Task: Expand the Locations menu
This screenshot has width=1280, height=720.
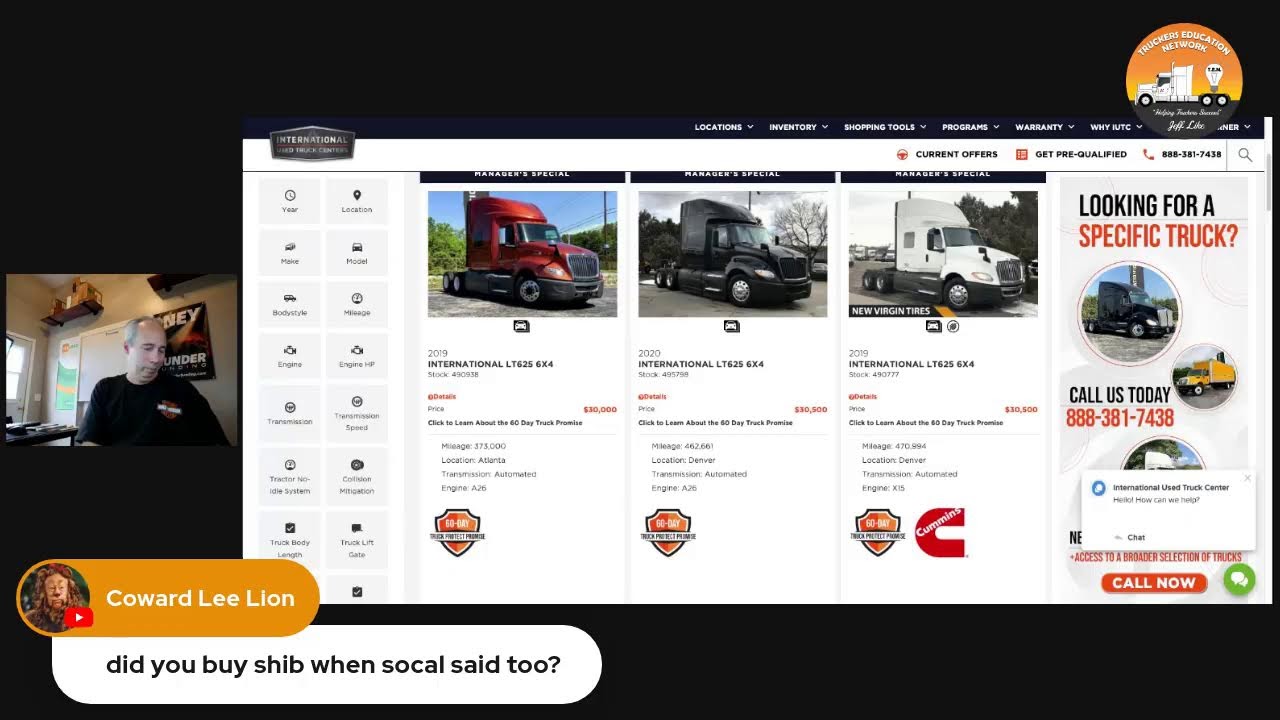Action: (724, 127)
